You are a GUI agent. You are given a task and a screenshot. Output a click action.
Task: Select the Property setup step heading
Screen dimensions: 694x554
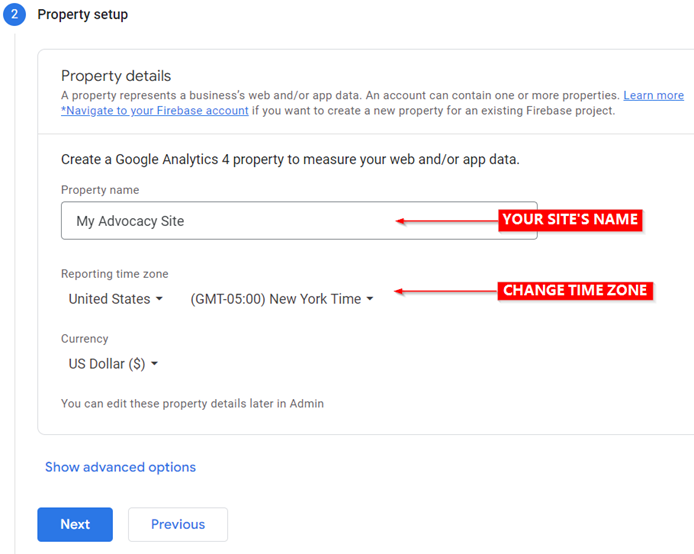click(83, 15)
